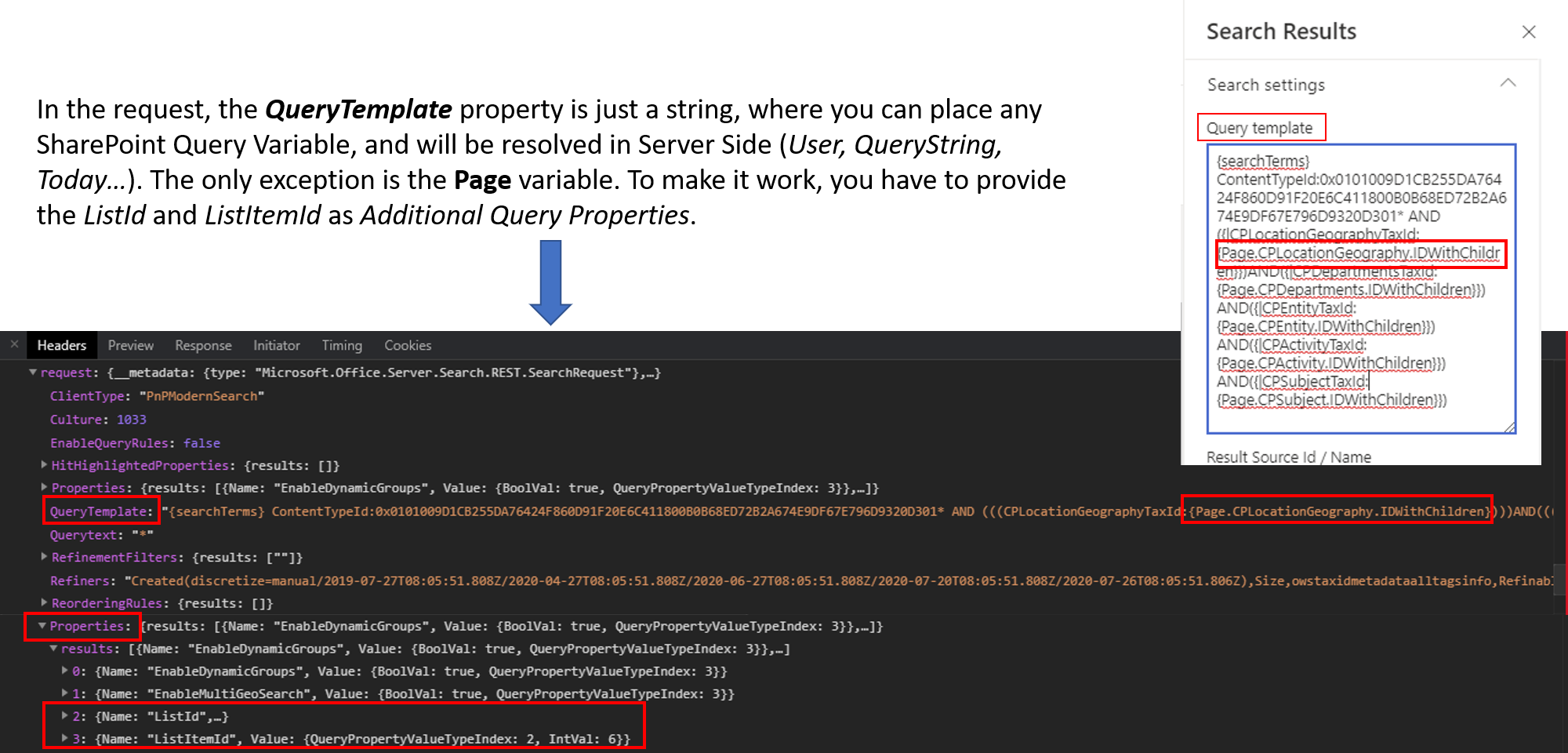
Task: Switch to the Preview tab
Action: [131, 345]
